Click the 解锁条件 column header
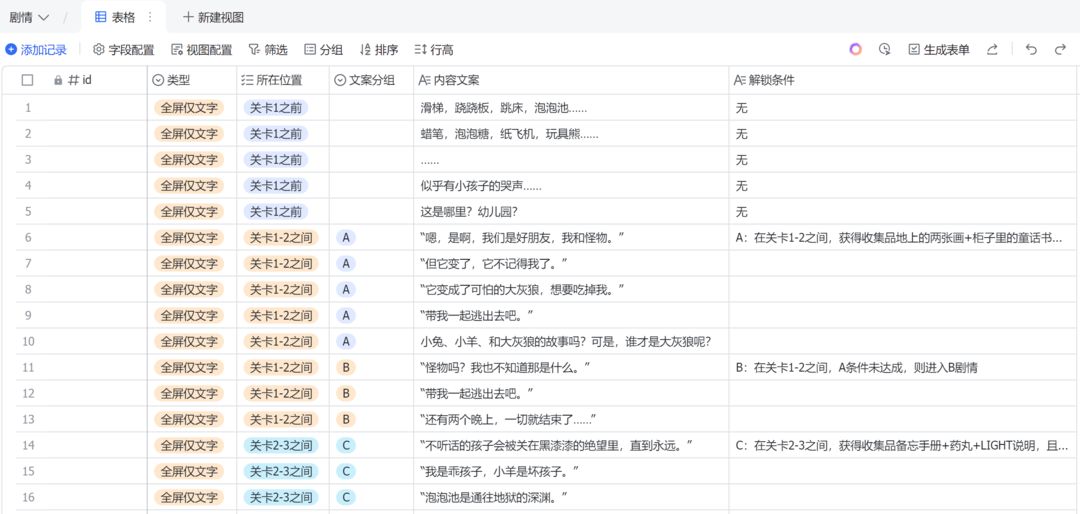 point(904,80)
